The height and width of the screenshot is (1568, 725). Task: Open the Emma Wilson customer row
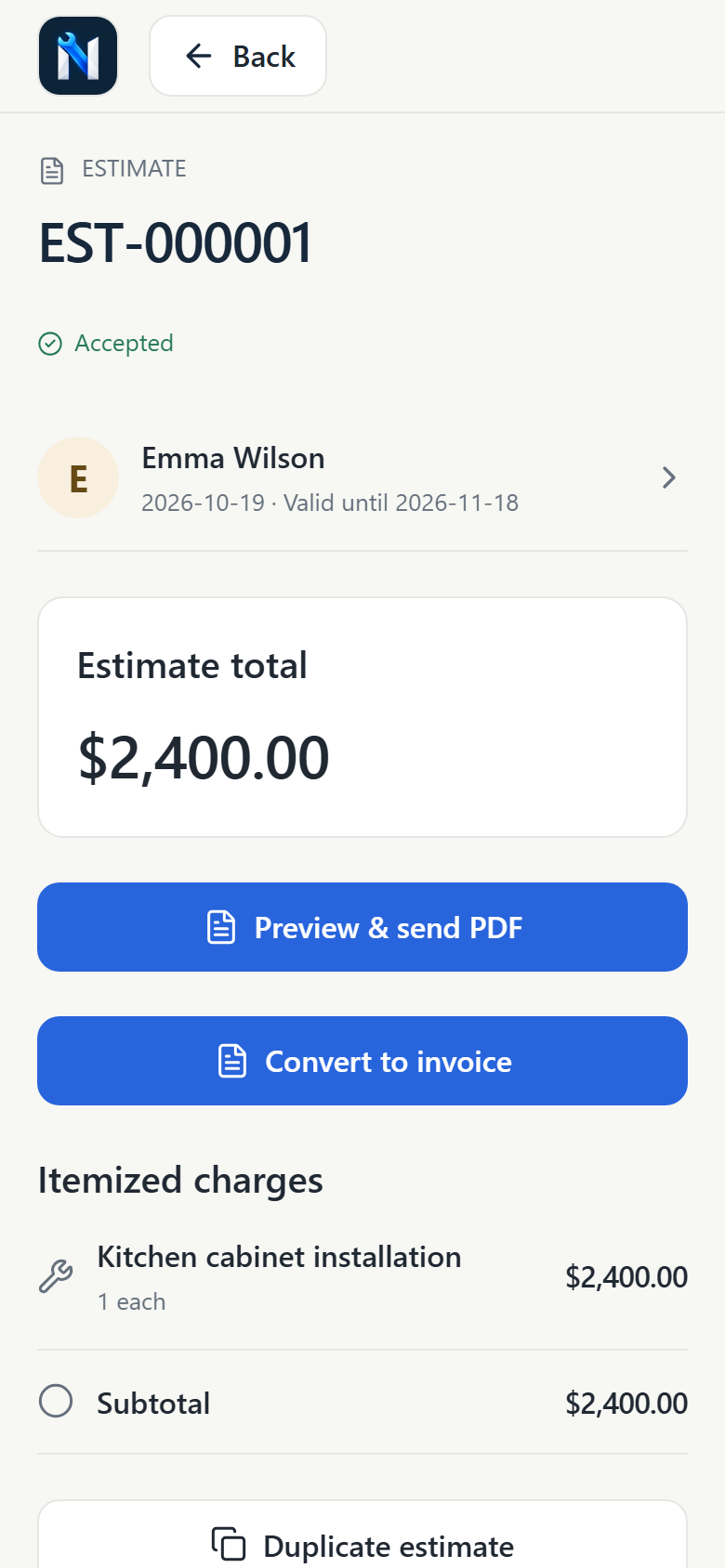[362, 477]
